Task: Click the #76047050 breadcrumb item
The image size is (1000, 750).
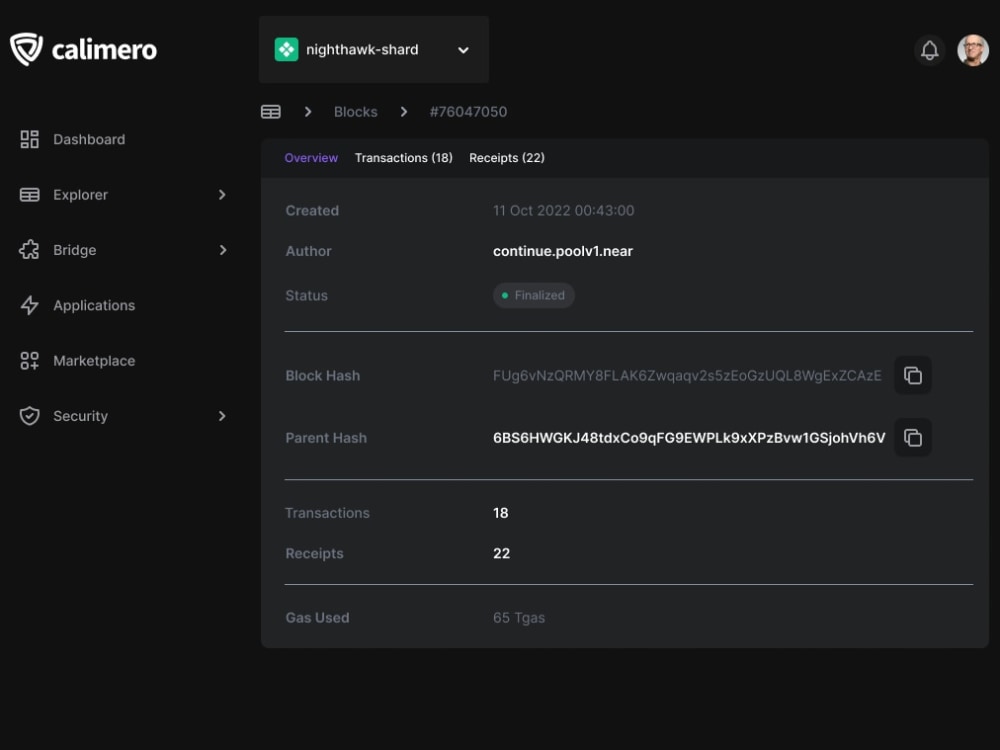Action: 468,112
